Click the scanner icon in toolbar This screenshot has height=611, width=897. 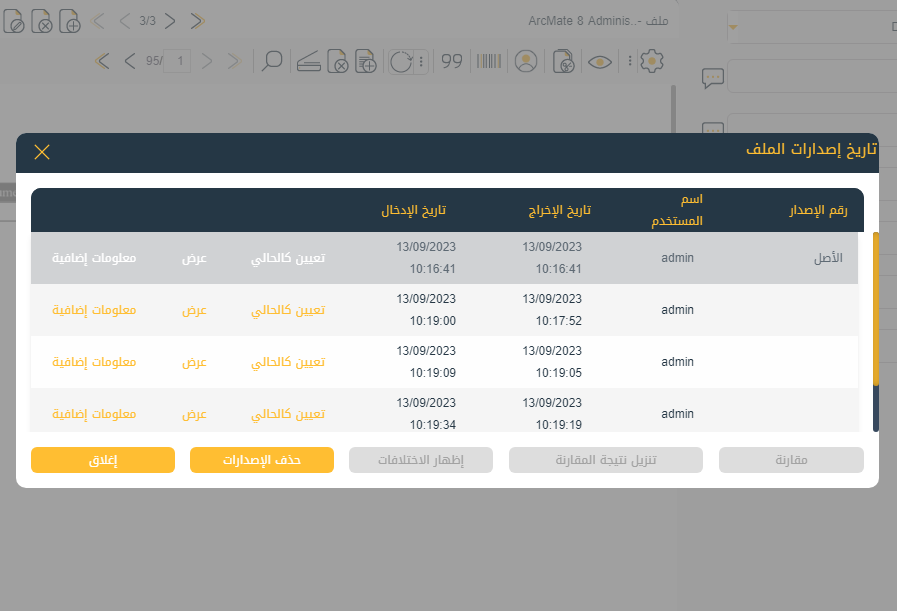[x=308, y=62]
